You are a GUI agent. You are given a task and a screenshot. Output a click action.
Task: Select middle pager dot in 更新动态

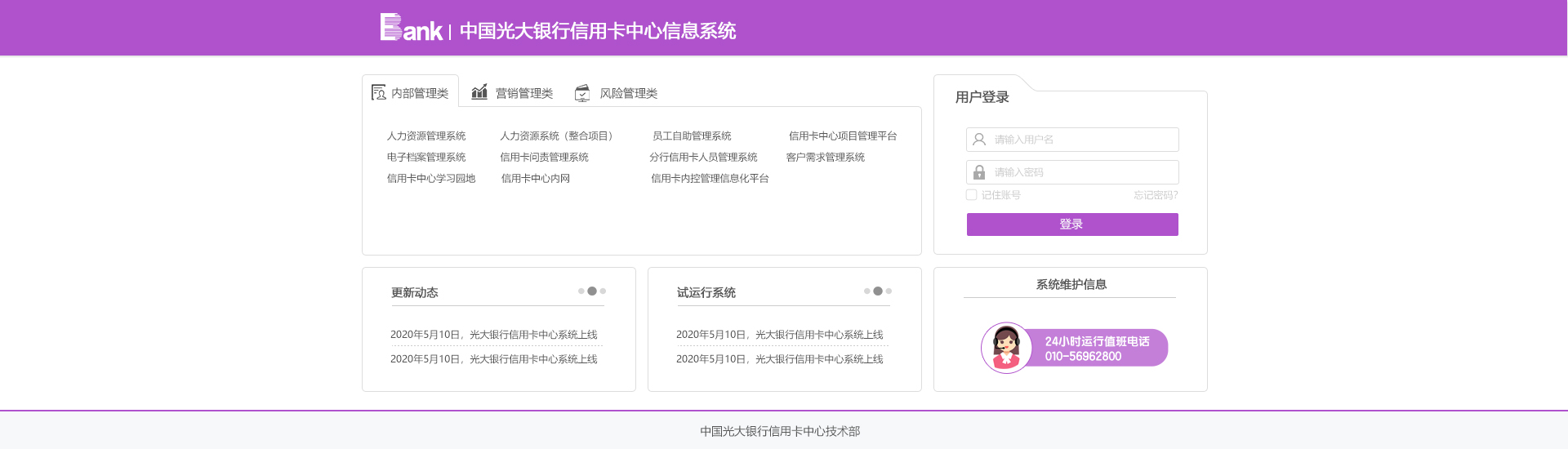(592, 291)
